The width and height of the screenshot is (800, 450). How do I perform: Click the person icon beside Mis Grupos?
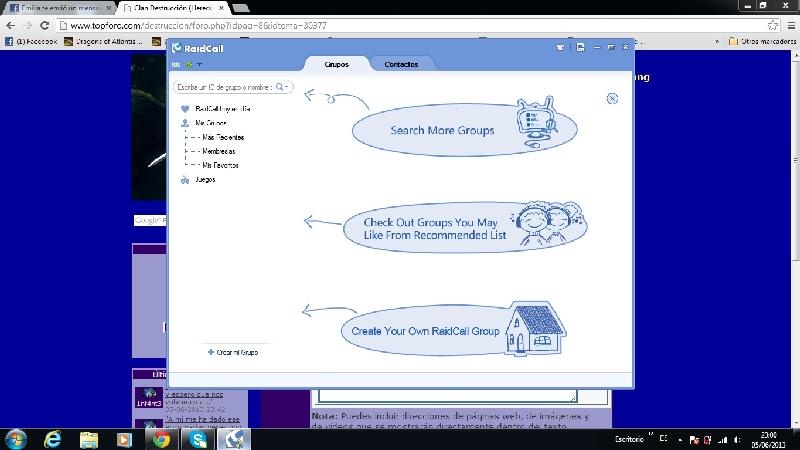[x=185, y=123]
